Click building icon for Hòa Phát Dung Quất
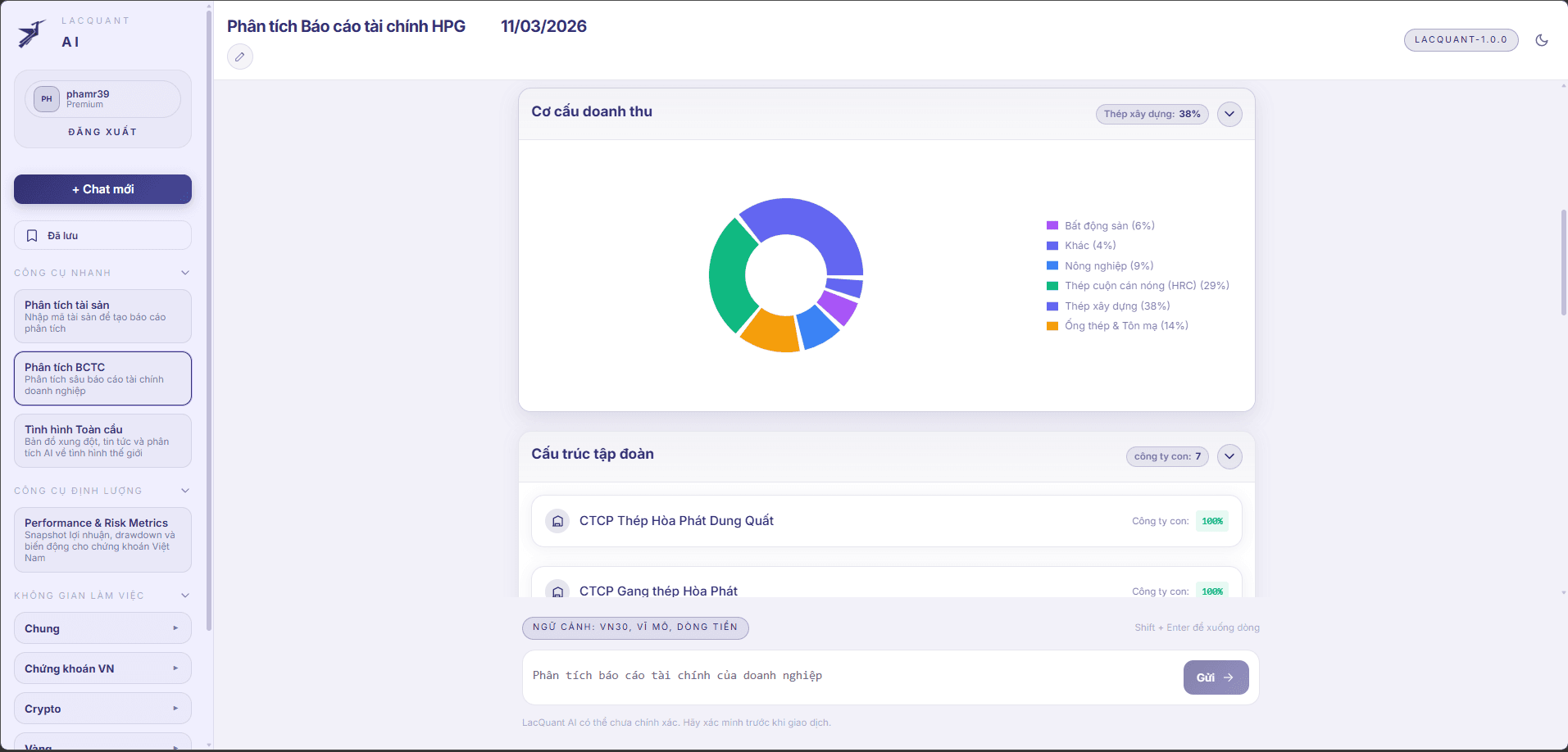Image resolution: width=1568 pixels, height=752 pixels. pos(557,521)
